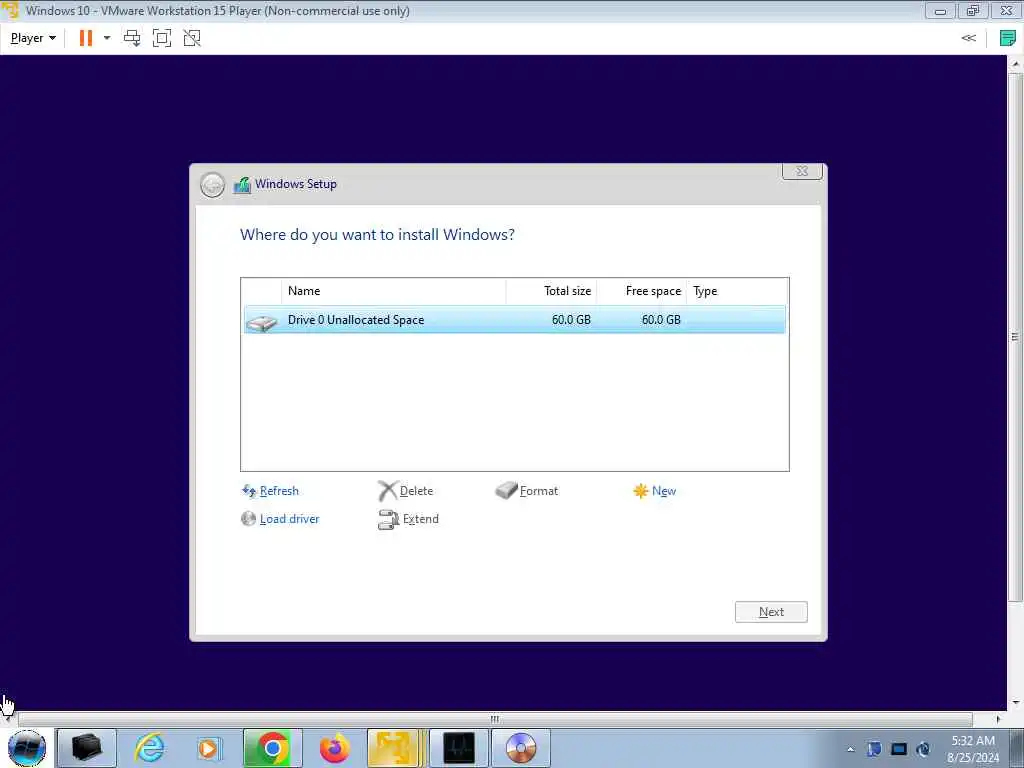
Task: Open Windows Media Player from taskbar
Action: click(x=210, y=748)
